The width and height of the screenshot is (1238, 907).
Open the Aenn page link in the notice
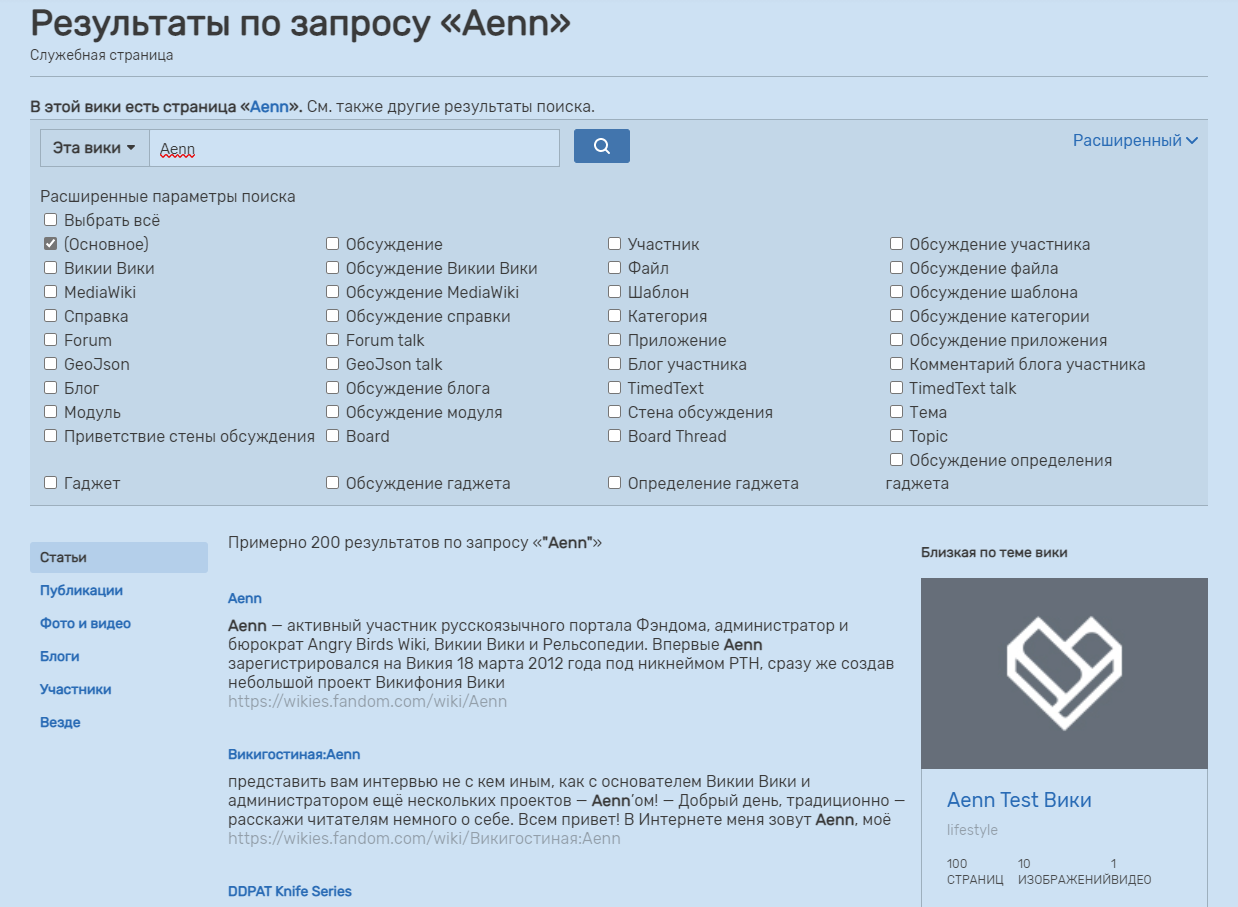269,106
